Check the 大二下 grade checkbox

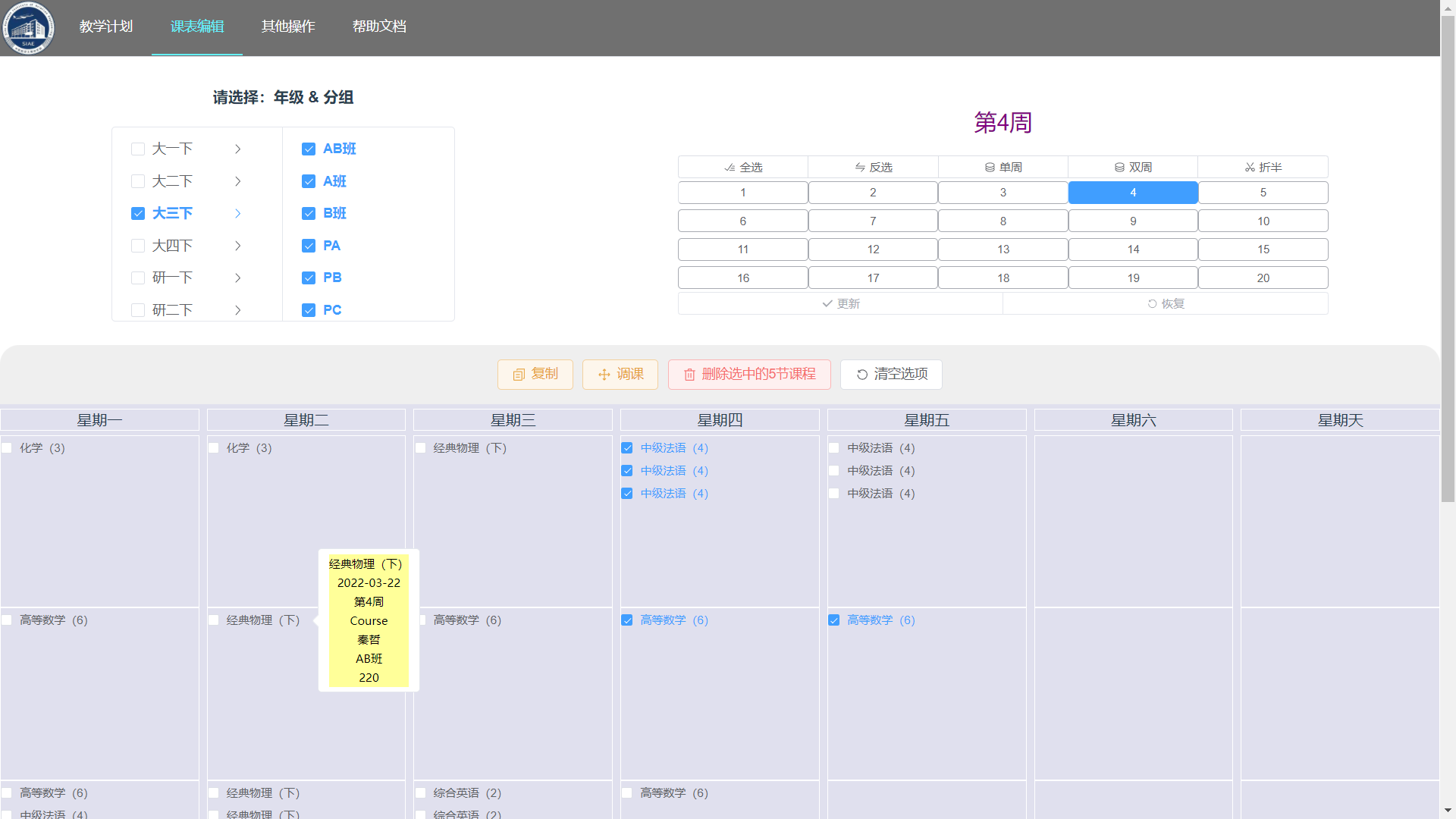138,181
